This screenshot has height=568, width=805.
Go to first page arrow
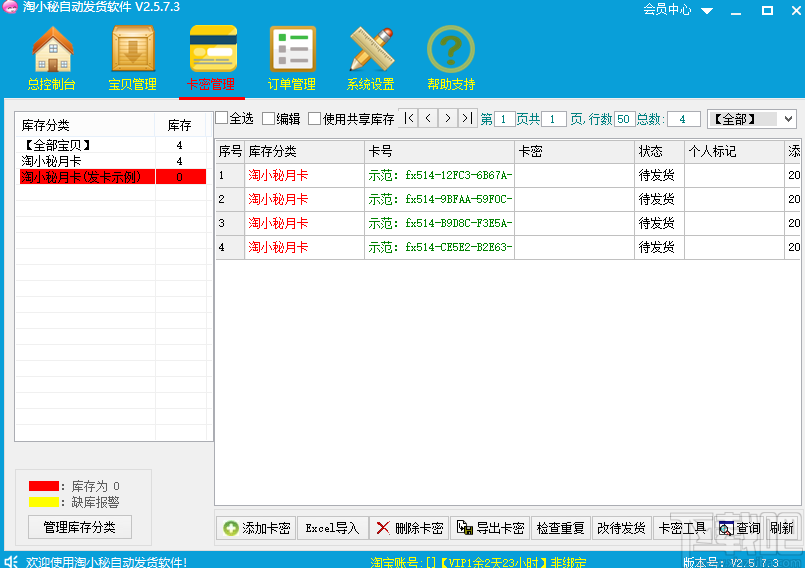click(x=409, y=119)
